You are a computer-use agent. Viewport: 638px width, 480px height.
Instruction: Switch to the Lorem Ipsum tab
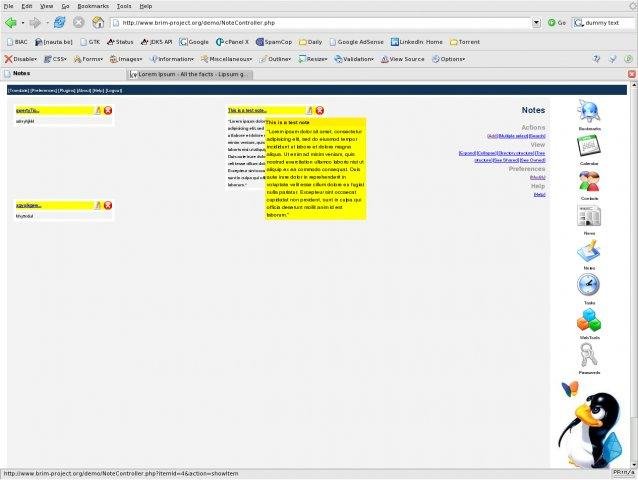click(x=190, y=74)
